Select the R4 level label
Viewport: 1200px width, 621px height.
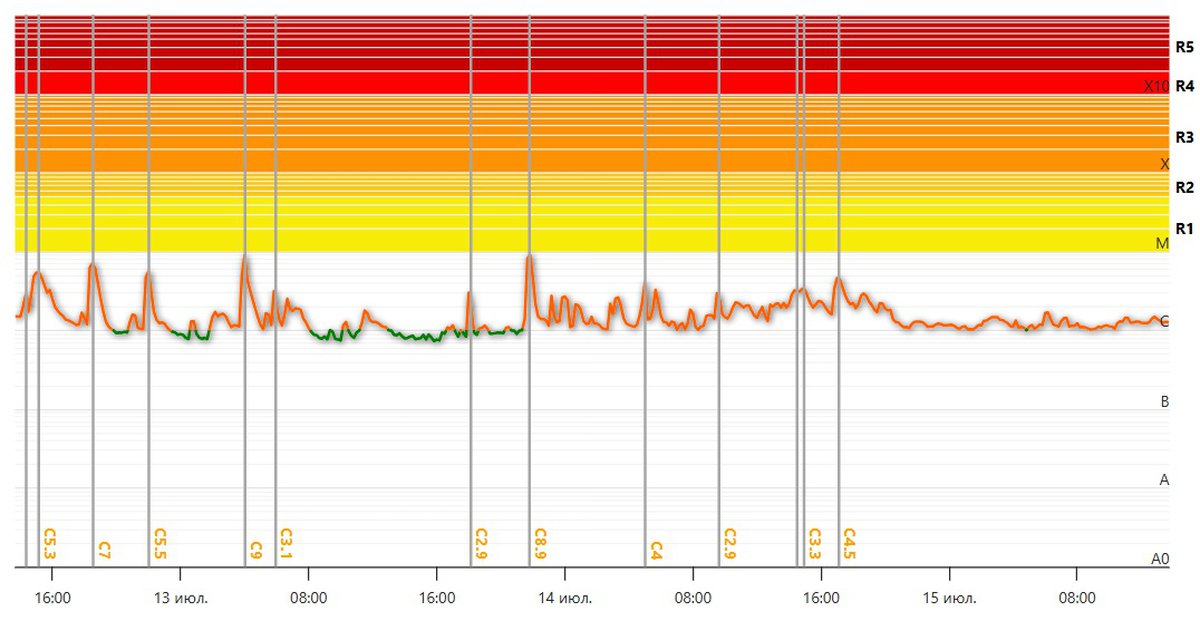point(1184,86)
